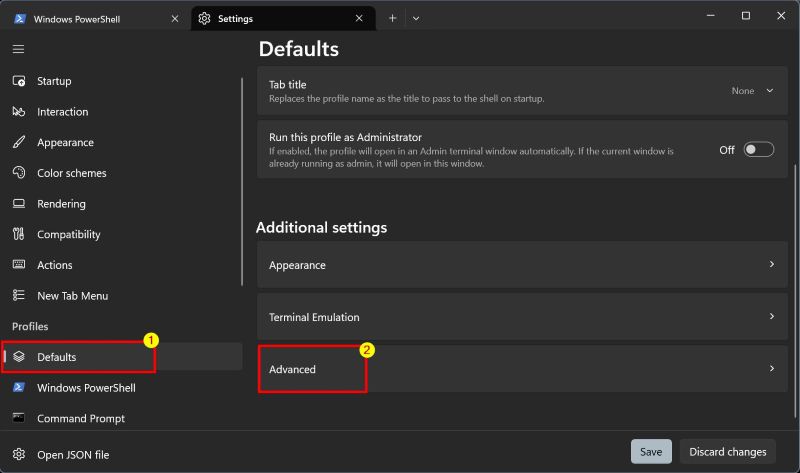The height and width of the screenshot is (473, 800).
Task: Toggle Run this profile as Administrator
Action: [758, 150]
